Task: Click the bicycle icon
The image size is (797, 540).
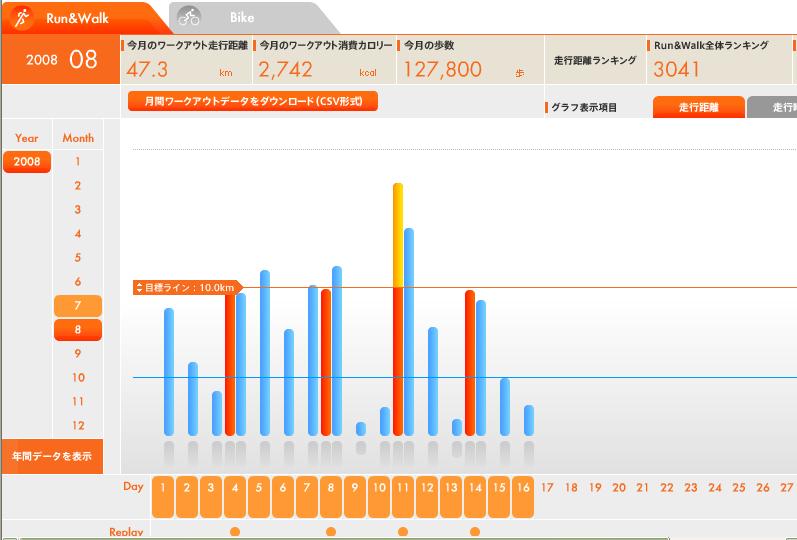Action: point(189,18)
